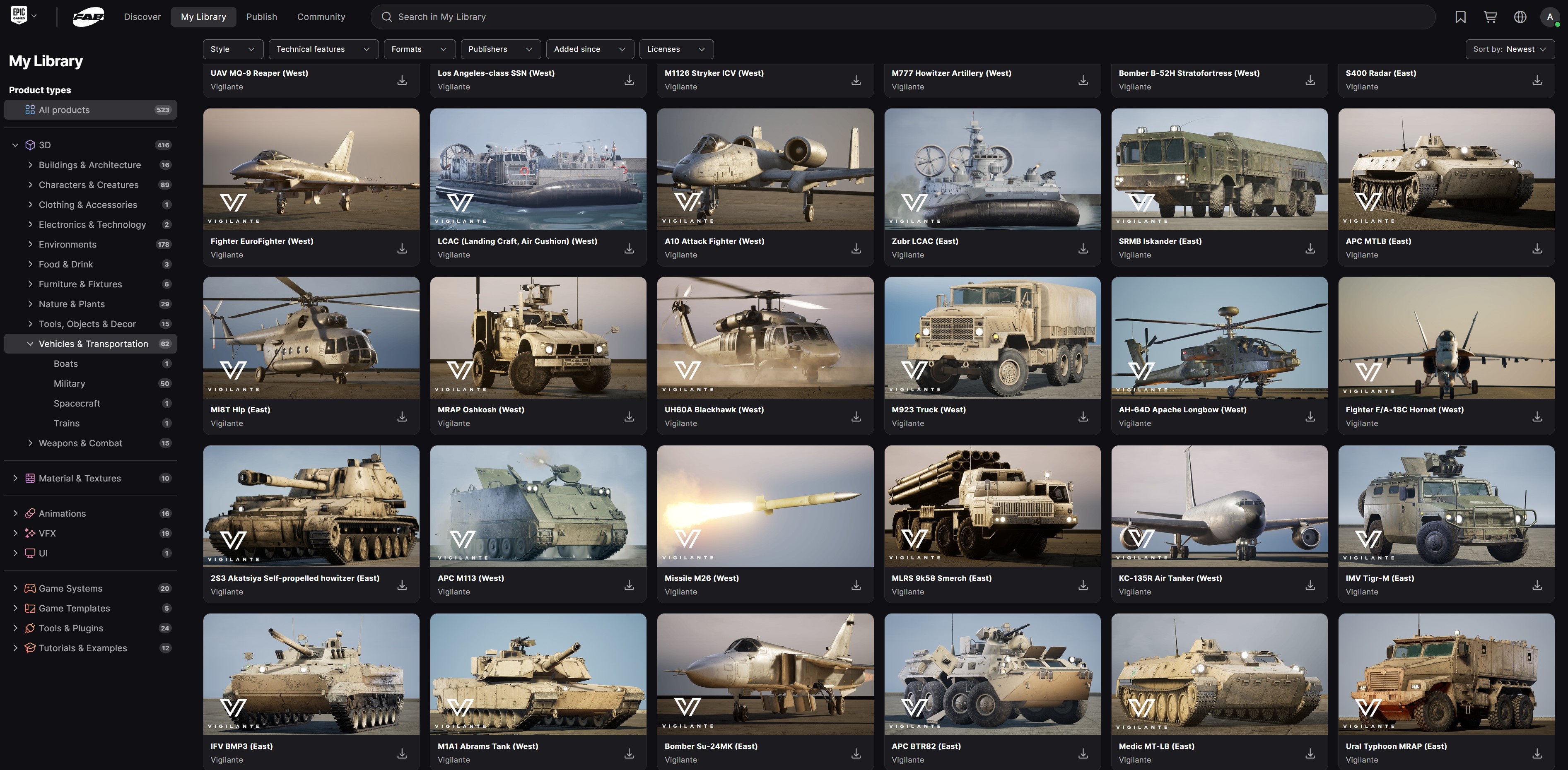Download M1A1 Abrams Tank (West)

(x=630, y=753)
